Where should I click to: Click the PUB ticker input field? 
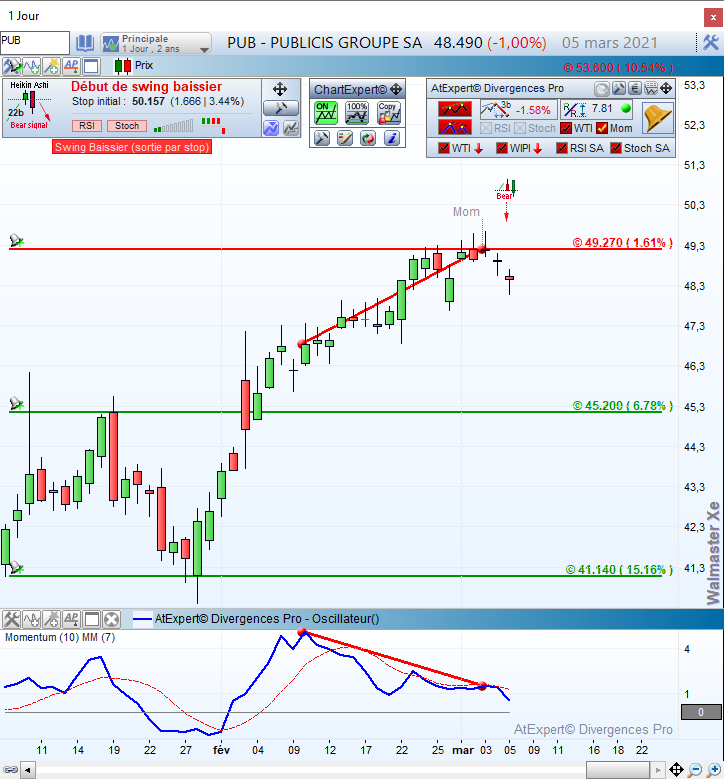coord(35,43)
